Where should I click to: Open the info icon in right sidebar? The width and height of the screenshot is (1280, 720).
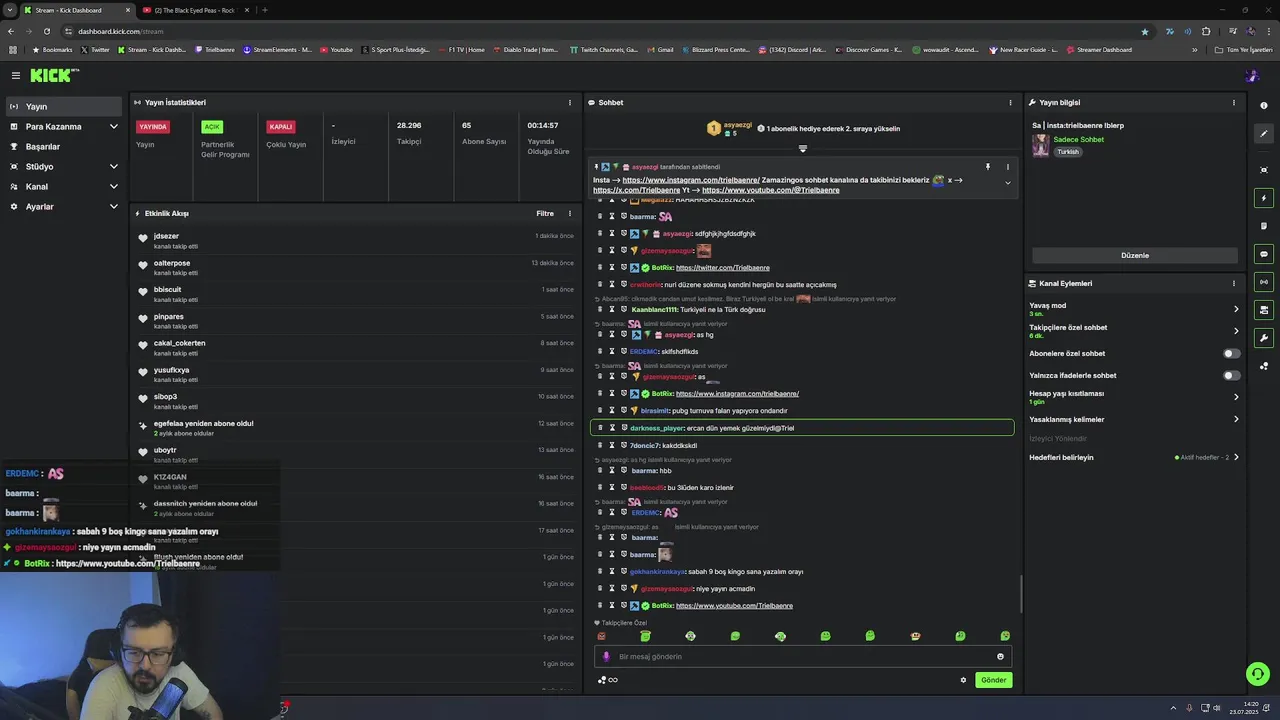click(x=1264, y=106)
